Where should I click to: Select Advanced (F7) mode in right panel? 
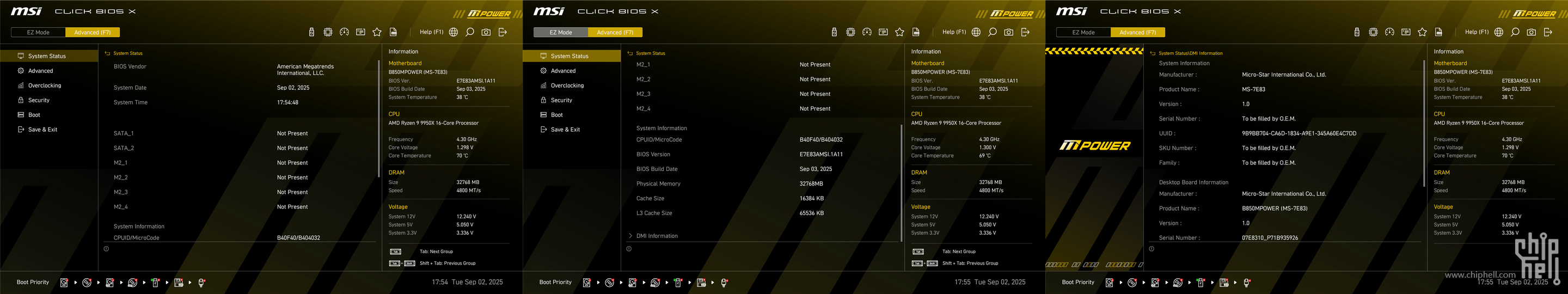point(1138,32)
